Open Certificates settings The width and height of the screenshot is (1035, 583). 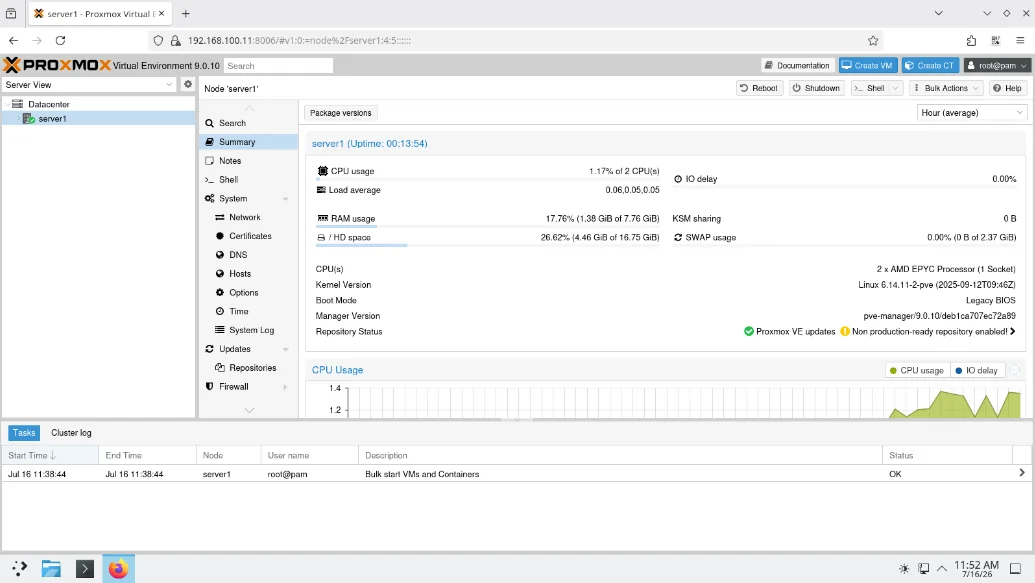[248, 236]
